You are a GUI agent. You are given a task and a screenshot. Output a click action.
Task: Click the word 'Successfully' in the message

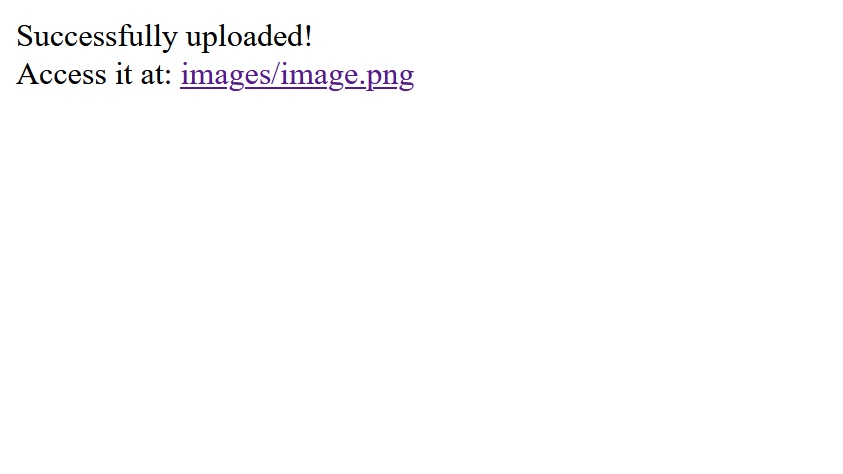(x=97, y=37)
